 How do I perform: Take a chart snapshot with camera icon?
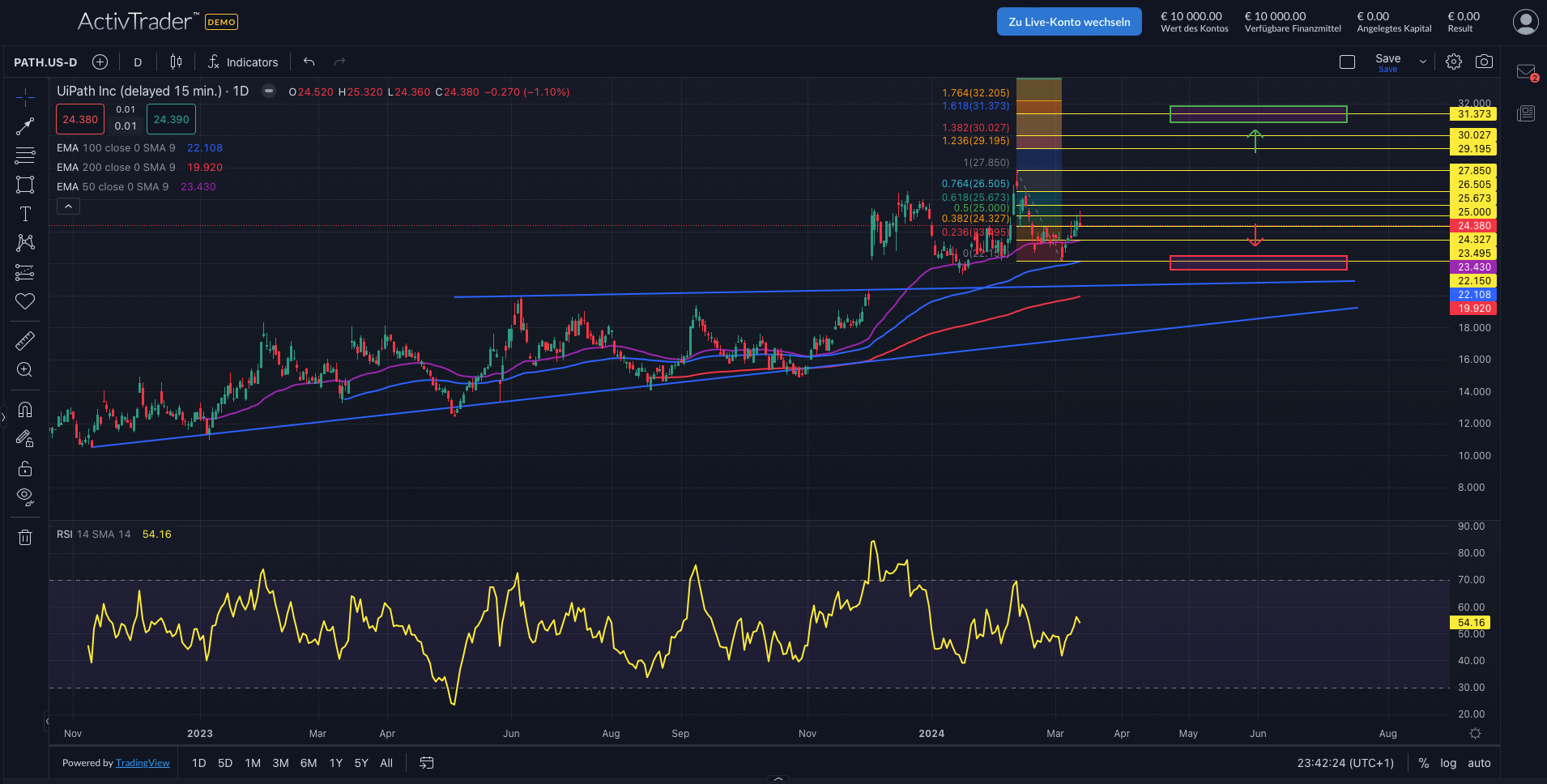[1484, 62]
